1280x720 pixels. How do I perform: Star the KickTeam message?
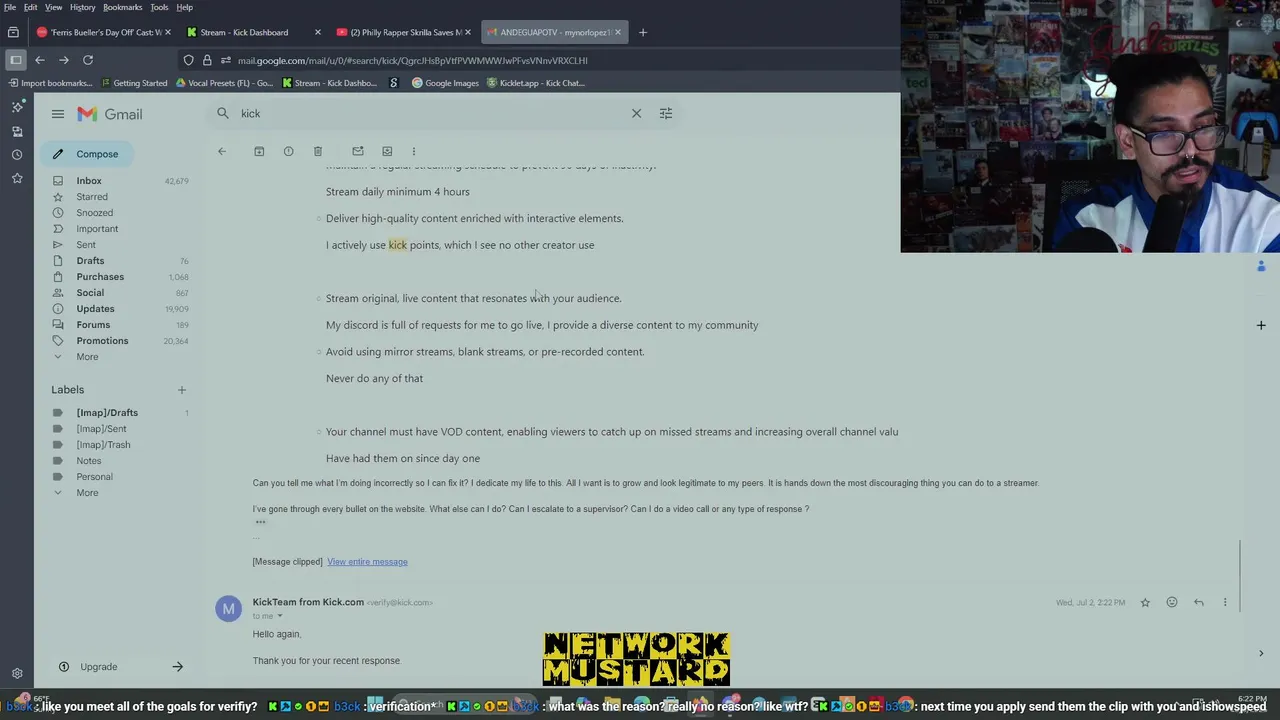1145,602
